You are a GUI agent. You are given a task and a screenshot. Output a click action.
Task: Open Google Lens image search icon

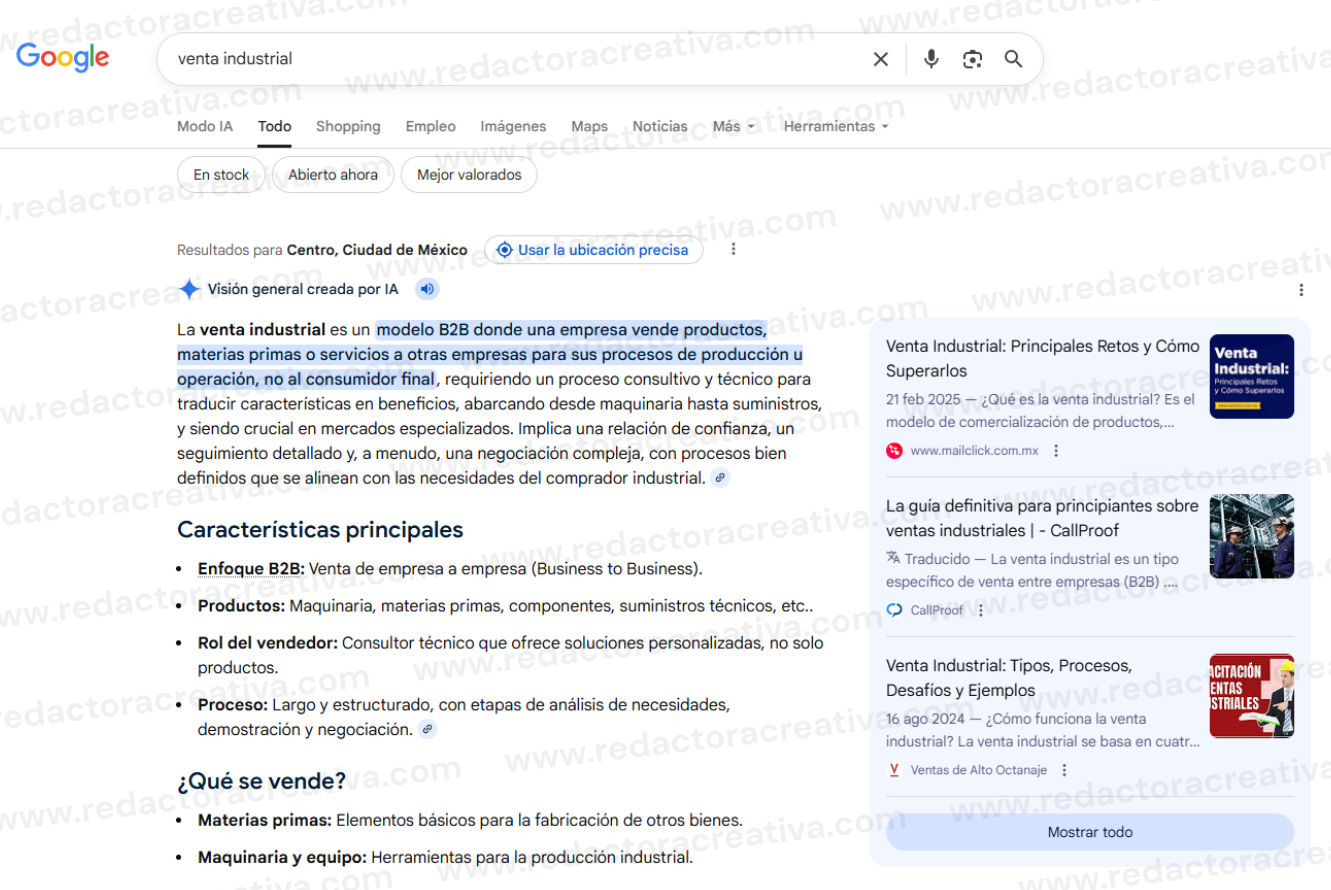[972, 59]
